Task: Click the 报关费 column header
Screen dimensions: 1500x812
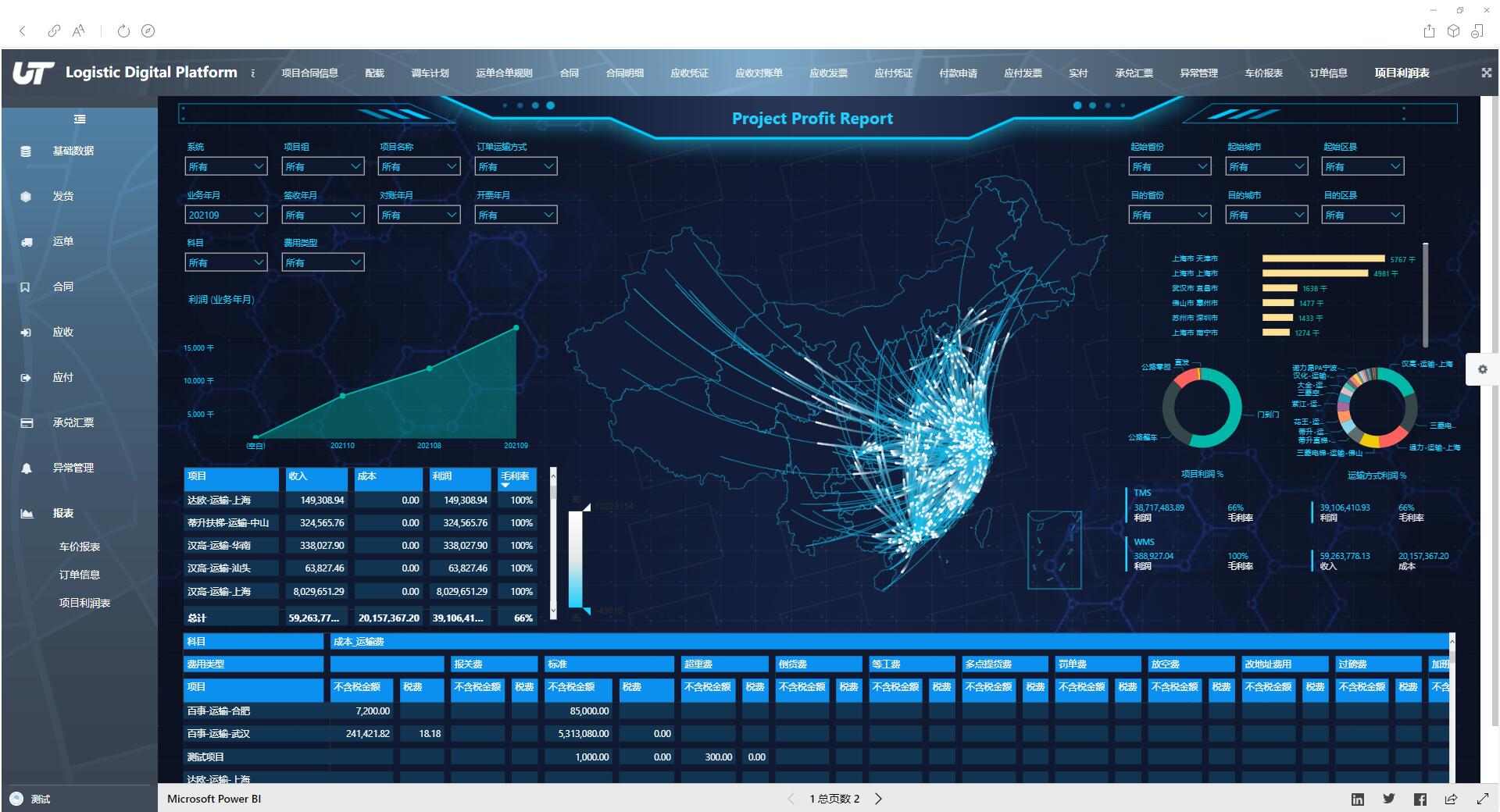Action: tap(495, 664)
